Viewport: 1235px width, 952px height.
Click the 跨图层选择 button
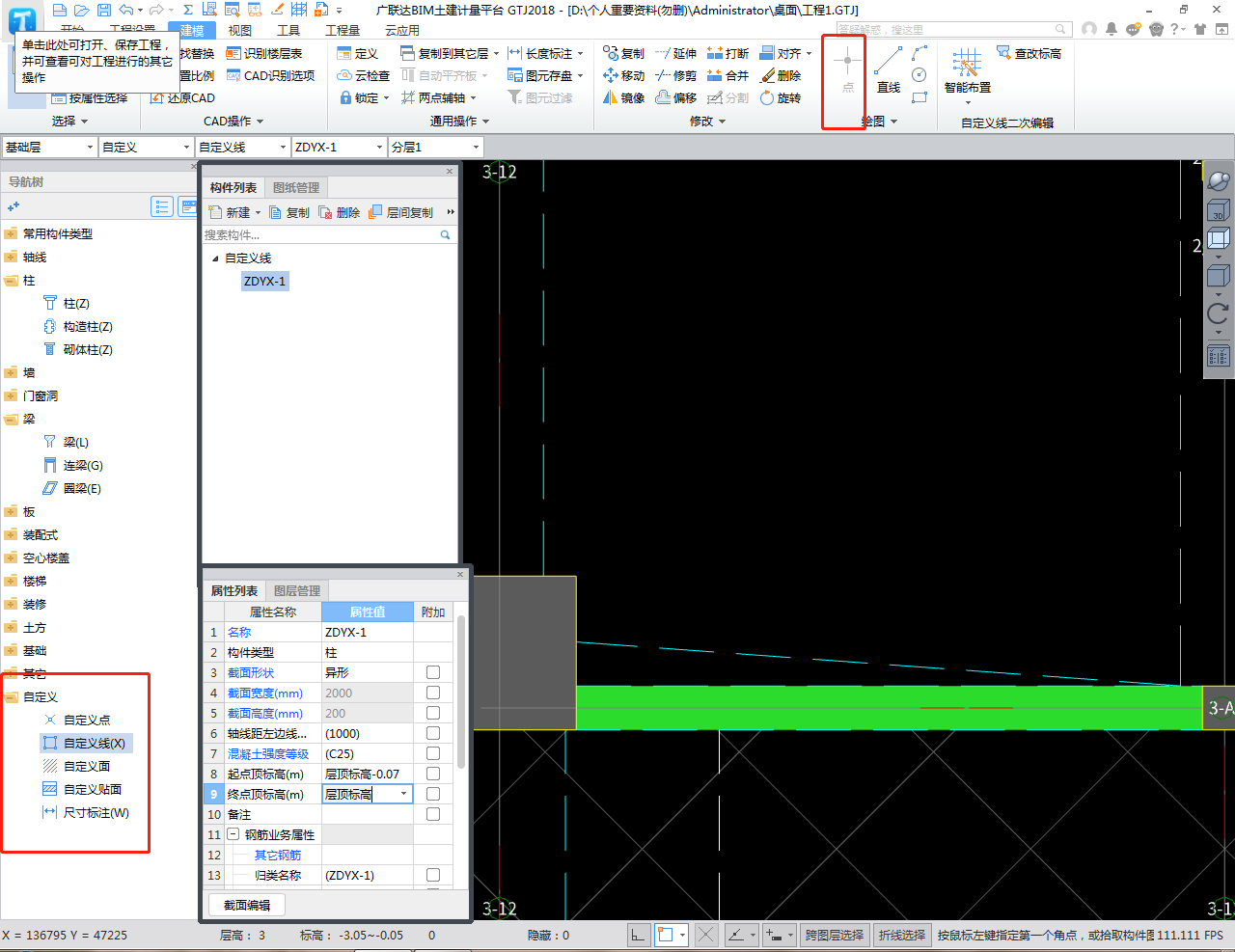click(836, 935)
